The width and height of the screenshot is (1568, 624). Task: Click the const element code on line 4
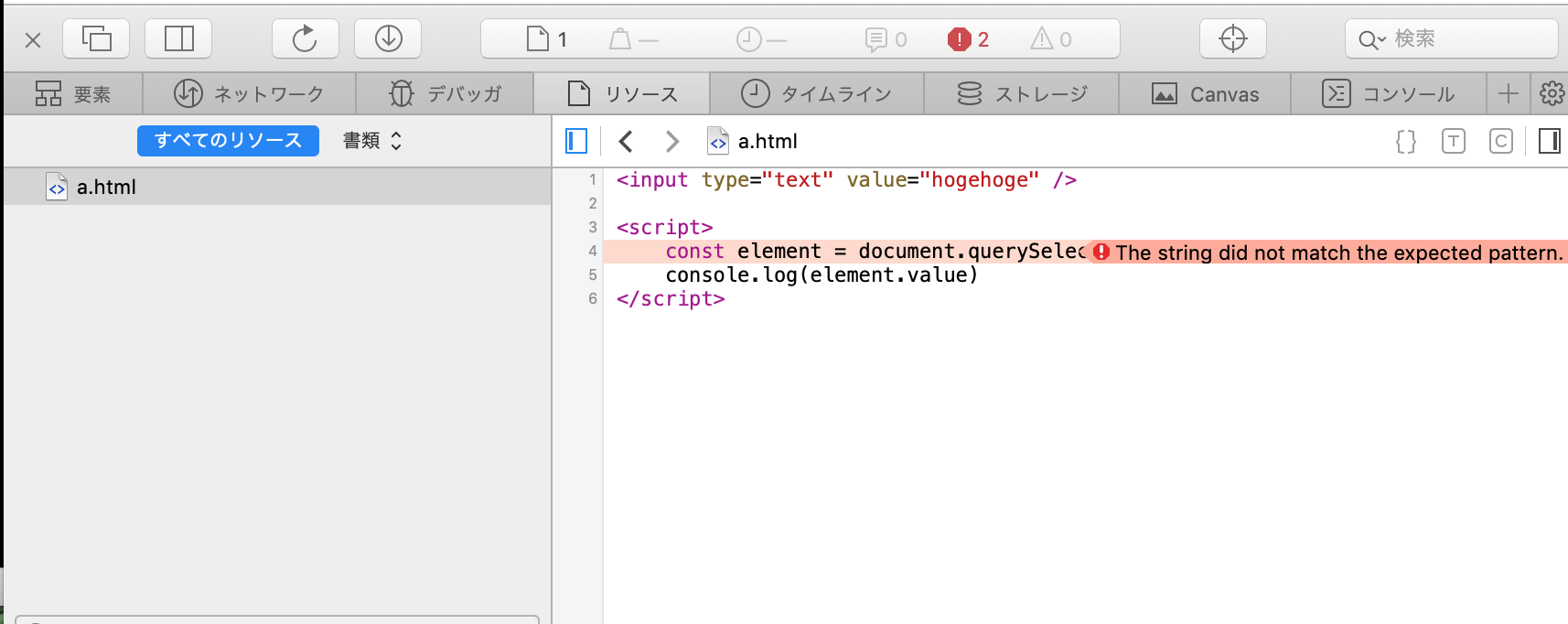[x=875, y=251]
